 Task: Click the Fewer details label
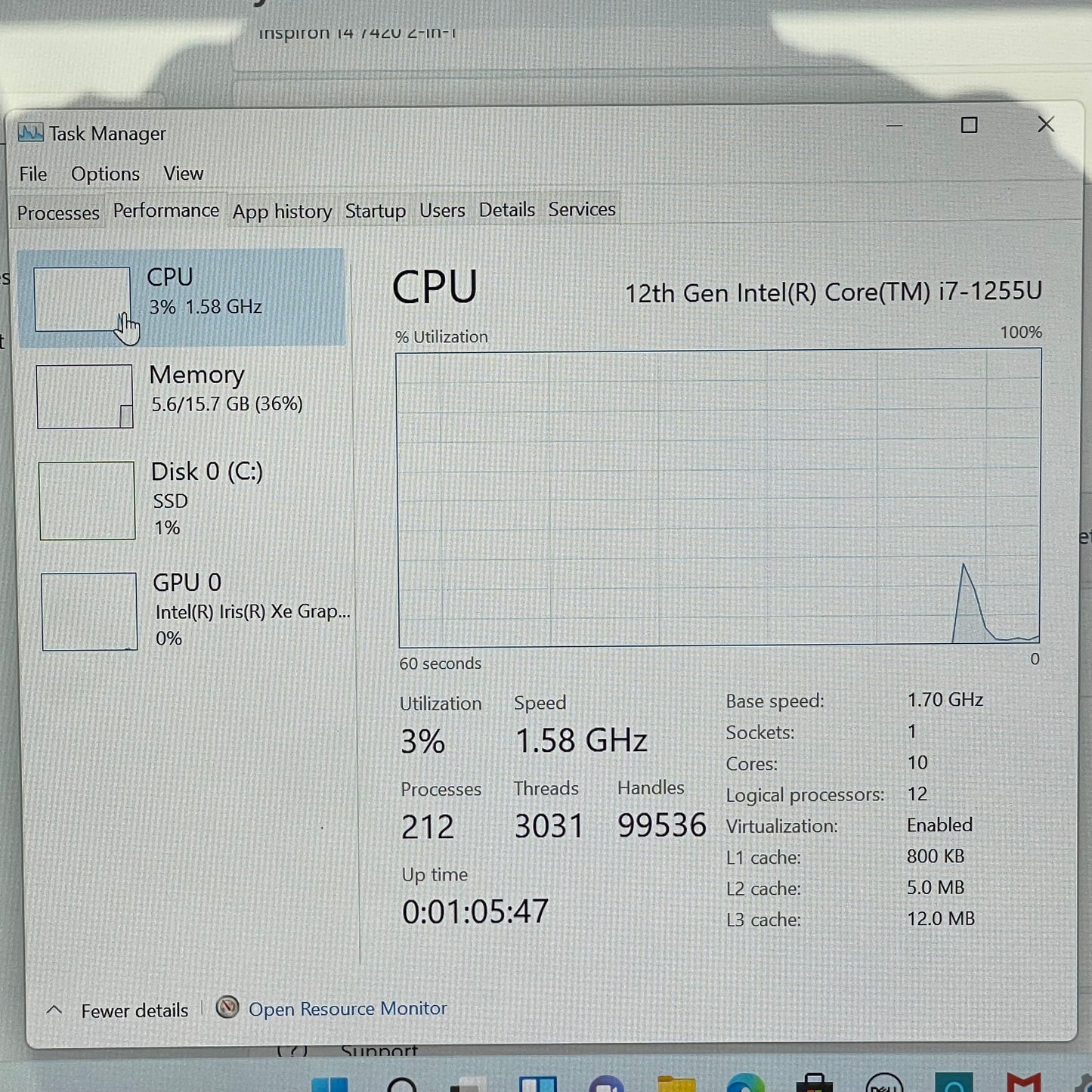click(135, 1010)
